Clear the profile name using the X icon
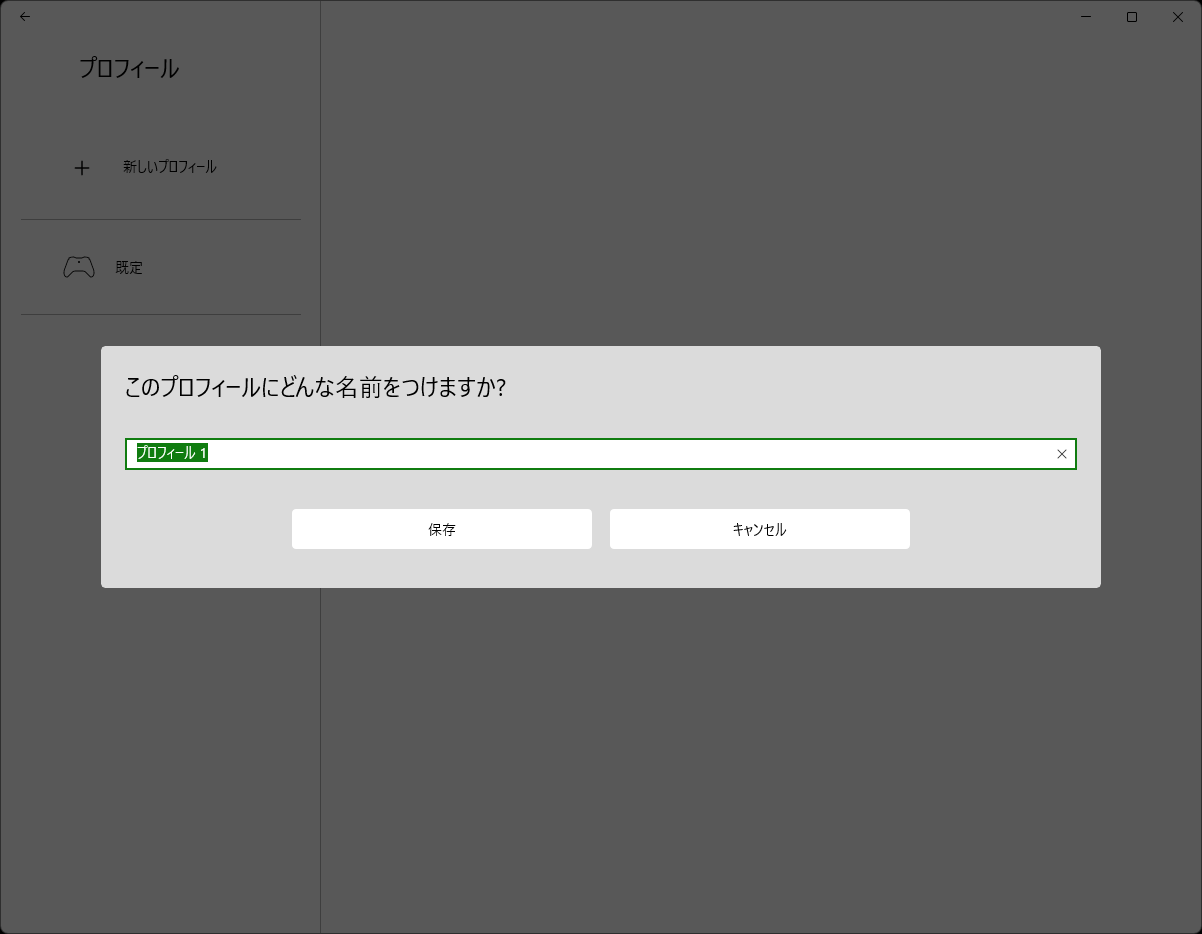This screenshot has height=934, width=1202. click(1061, 454)
